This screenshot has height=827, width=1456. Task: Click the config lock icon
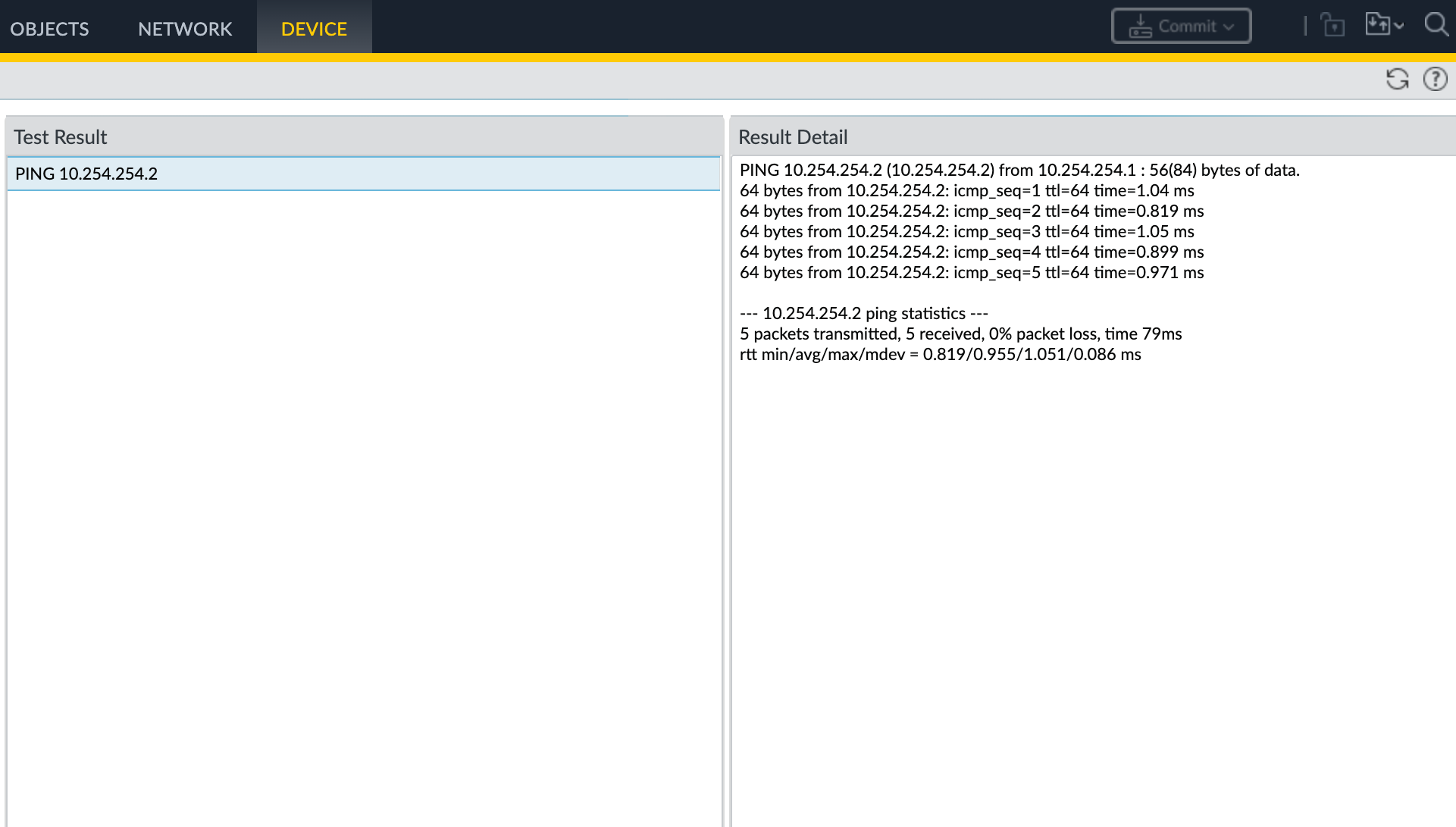[x=1332, y=26]
